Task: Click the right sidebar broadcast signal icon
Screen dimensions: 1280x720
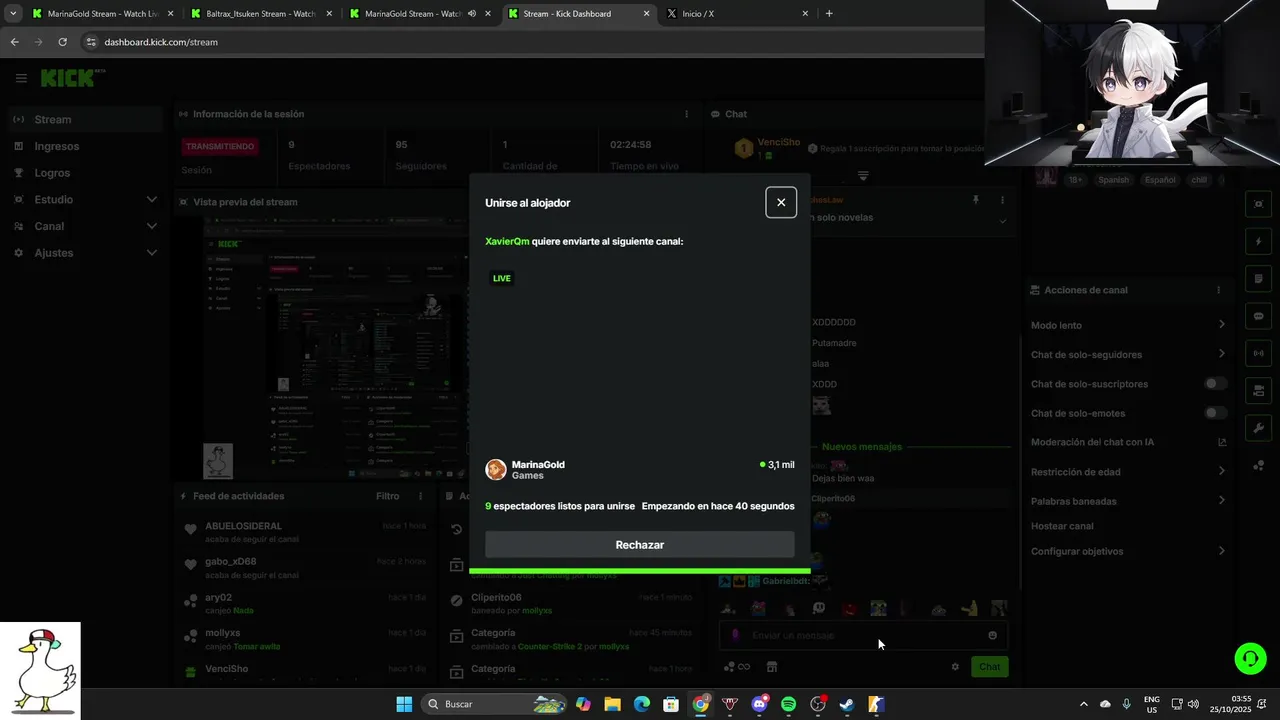Action: point(1259,353)
